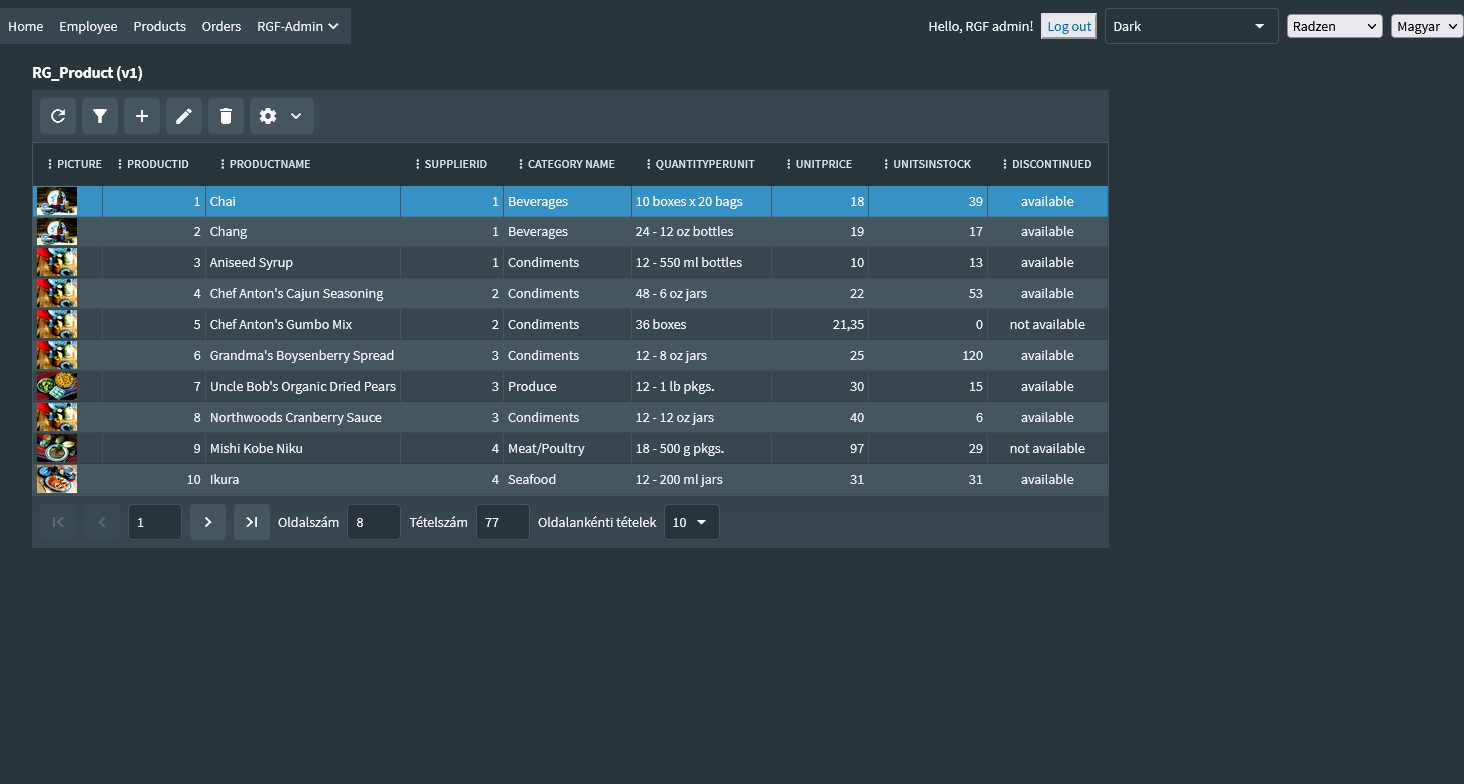The height and width of the screenshot is (784, 1464).
Task: Open items-per-page dropdown showing 10
Action: tap(691, 522)
